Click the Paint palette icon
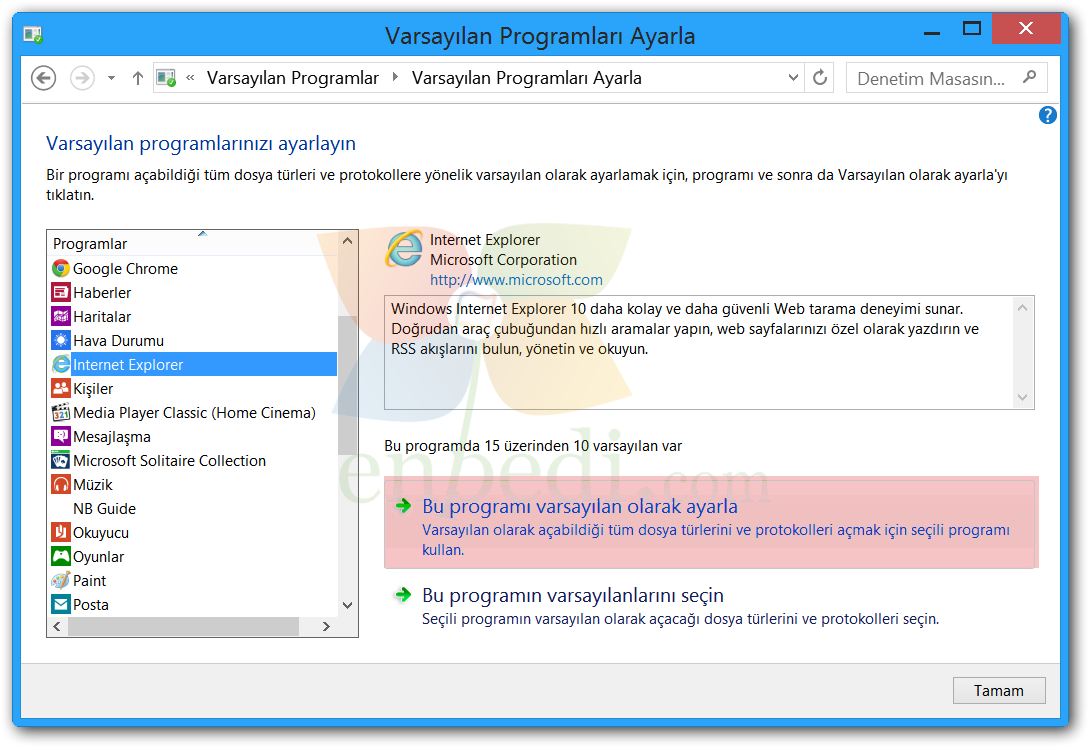 click(61, 580)
